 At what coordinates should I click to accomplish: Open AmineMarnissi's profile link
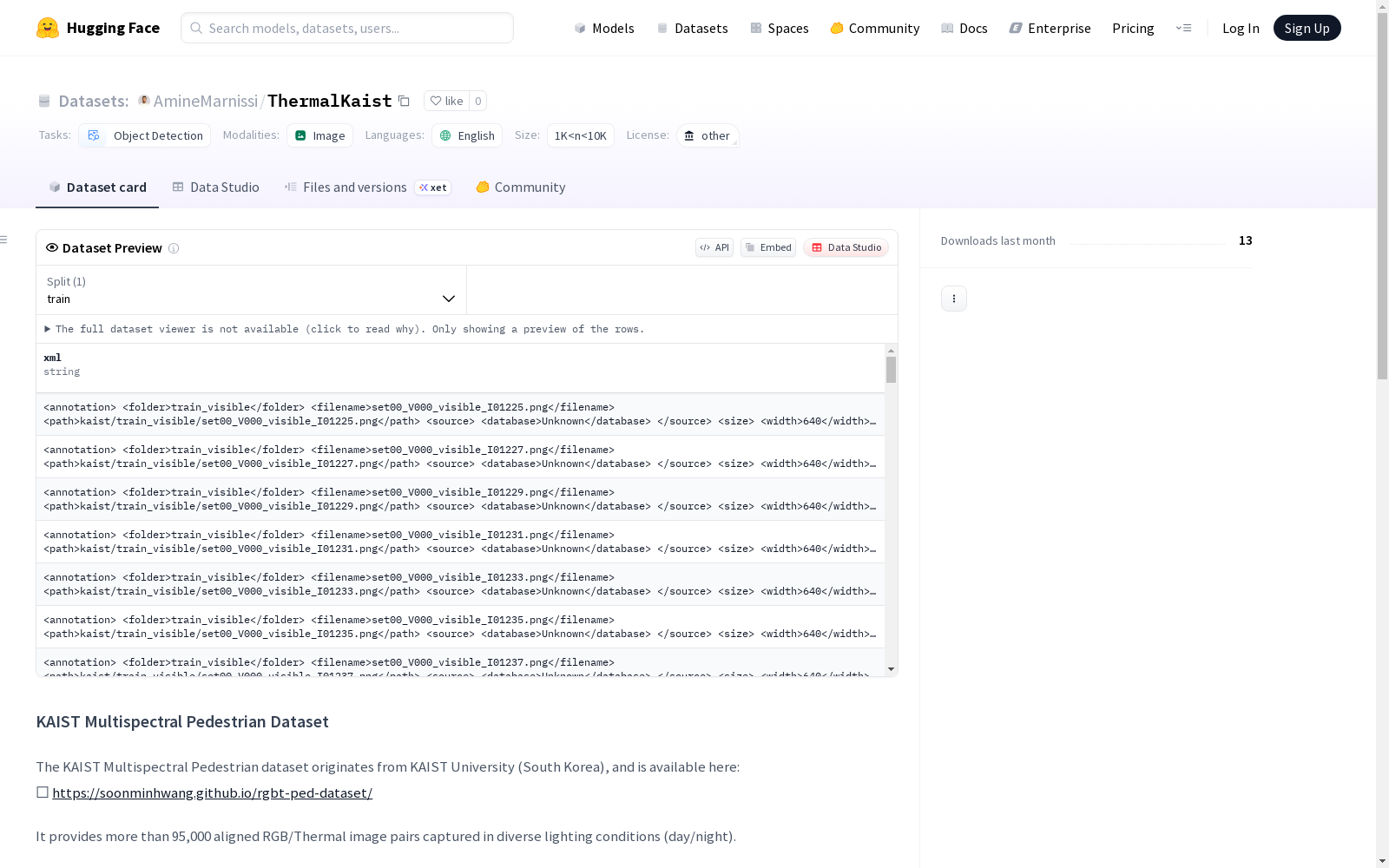point(206,101)
